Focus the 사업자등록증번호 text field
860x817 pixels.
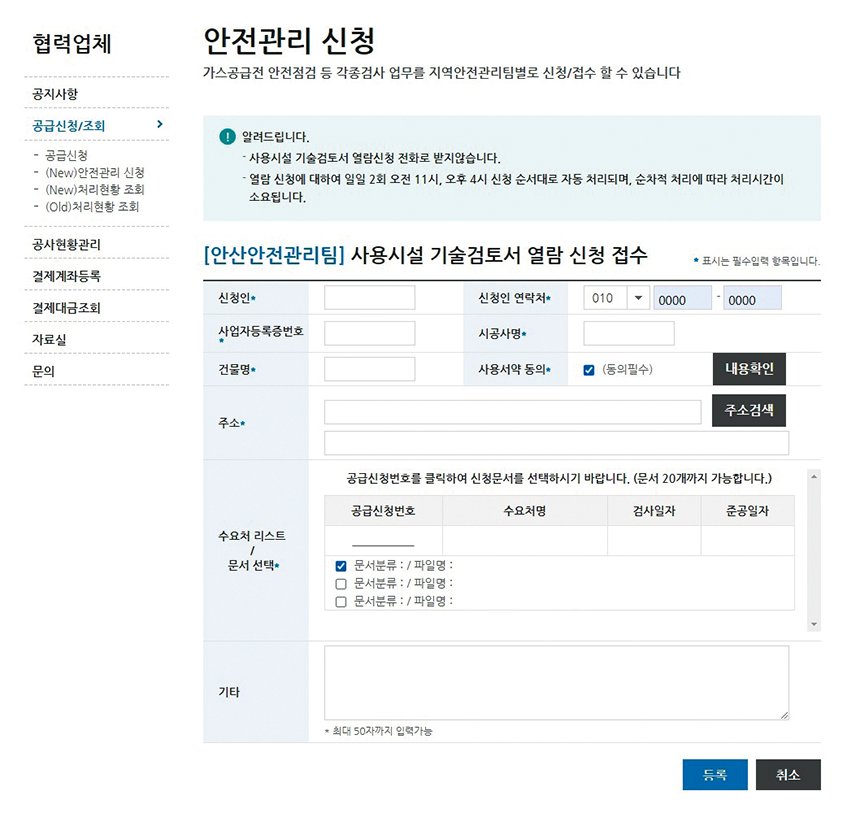coord(369,333)
